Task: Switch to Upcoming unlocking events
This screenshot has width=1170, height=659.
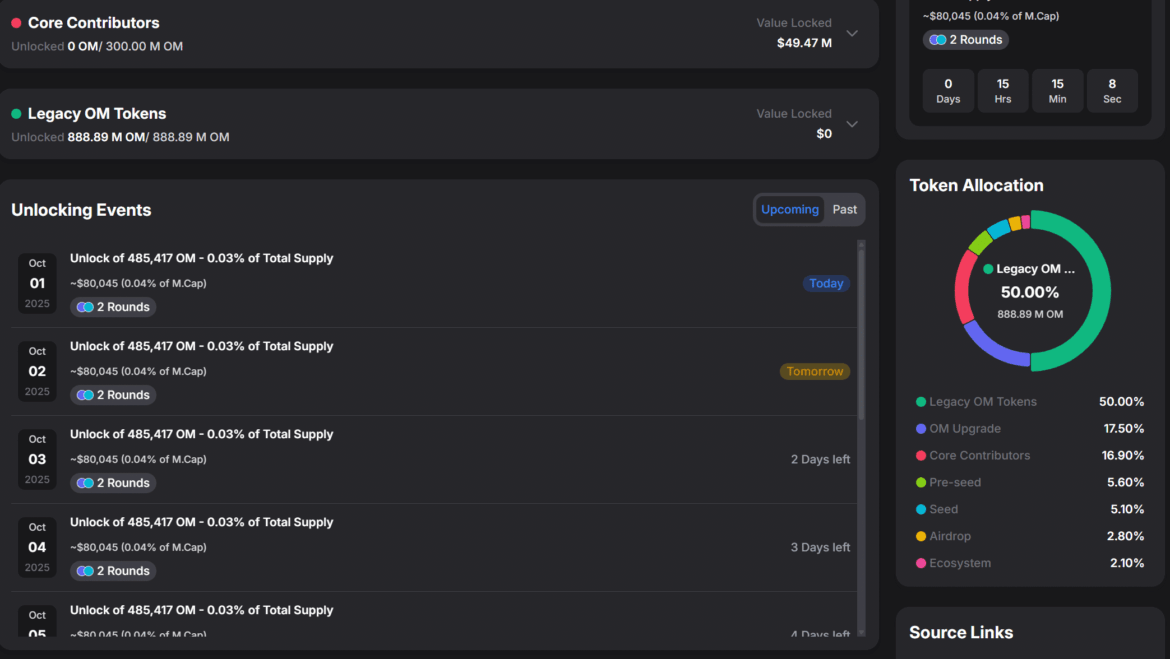Action: 789,210
